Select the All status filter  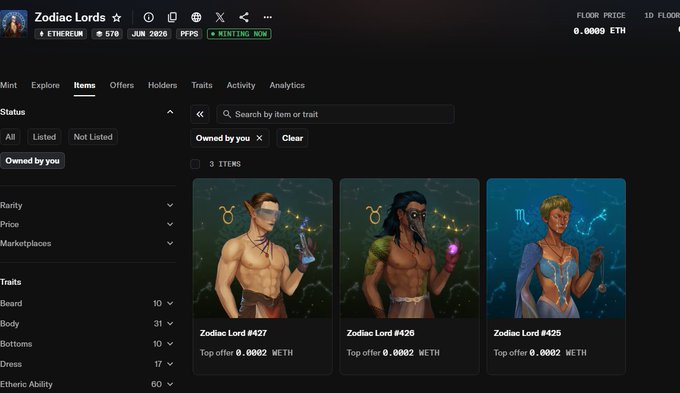pyautogui.click(x=10, y=137)
